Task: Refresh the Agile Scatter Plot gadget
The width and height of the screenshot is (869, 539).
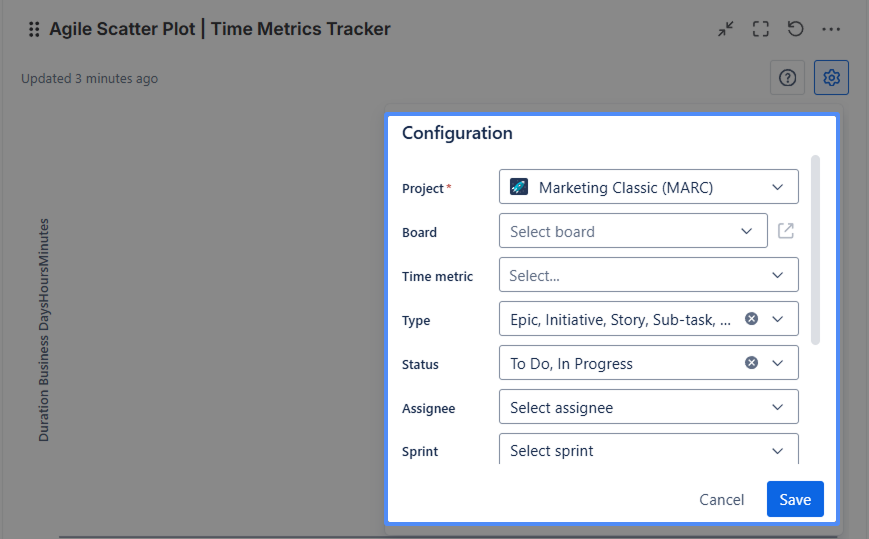Action: click(796, 29)
